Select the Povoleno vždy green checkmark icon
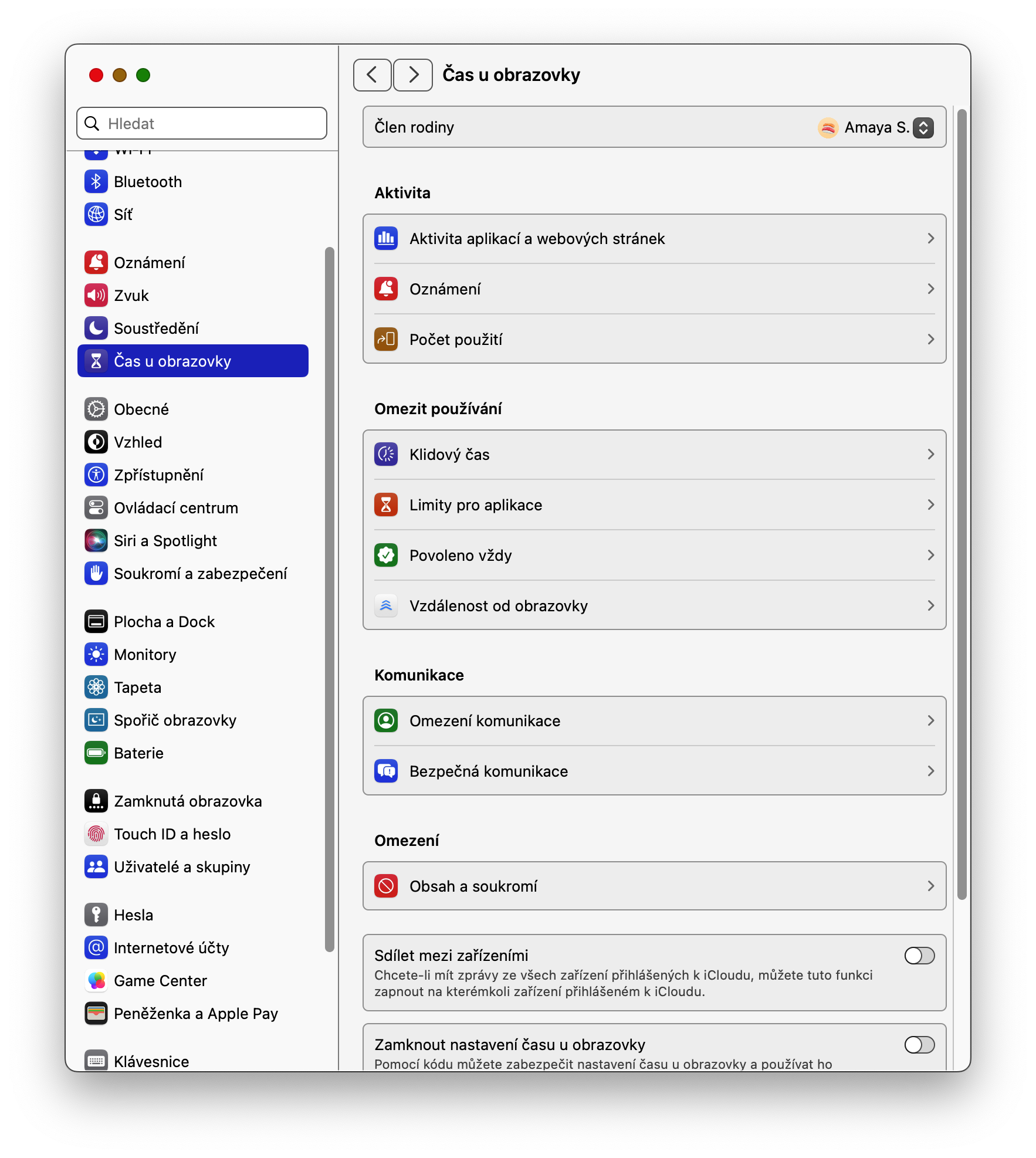 [x=386, y=556]
